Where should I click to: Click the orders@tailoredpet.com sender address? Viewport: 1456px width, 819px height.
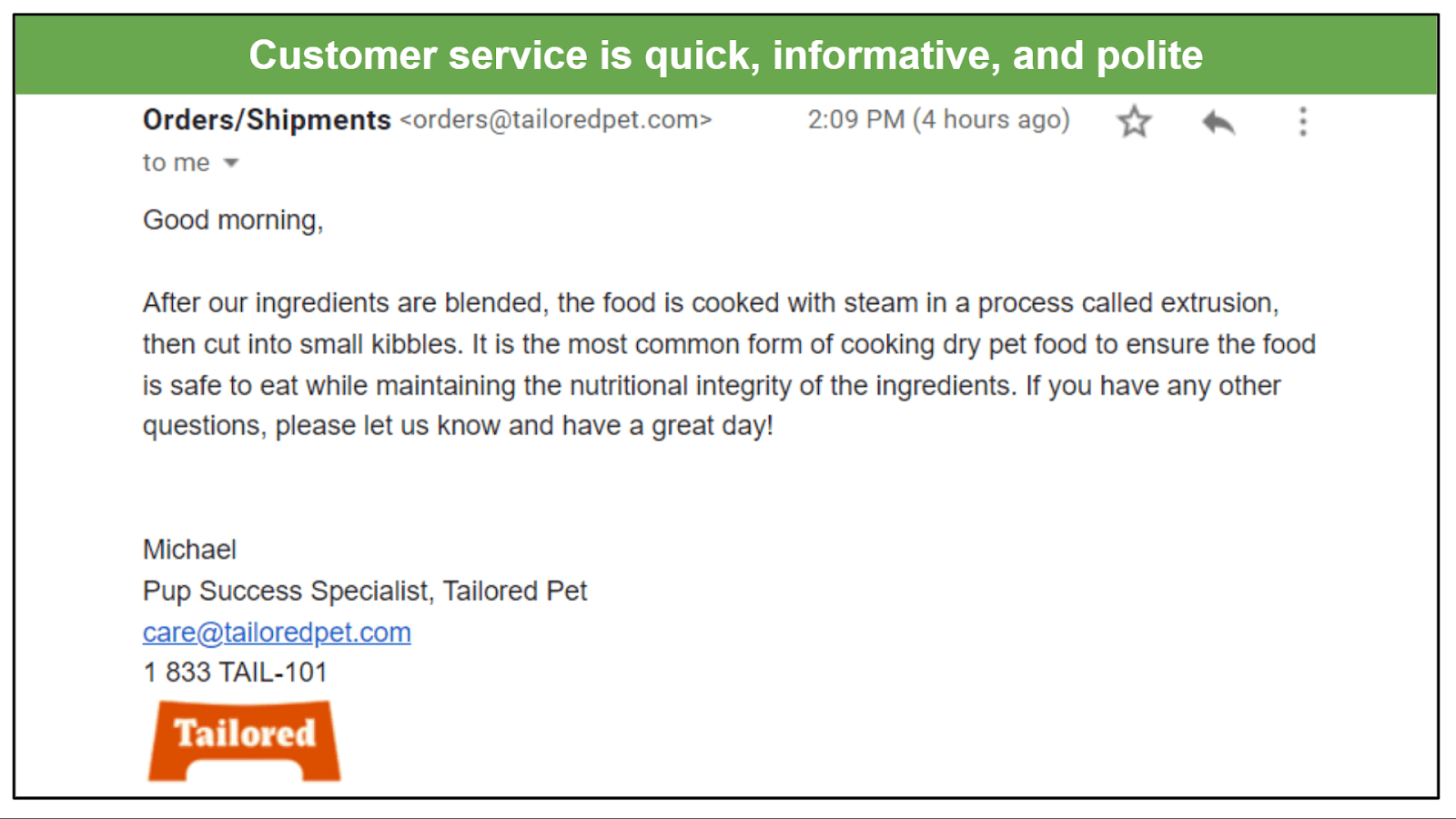coord(555,119)
